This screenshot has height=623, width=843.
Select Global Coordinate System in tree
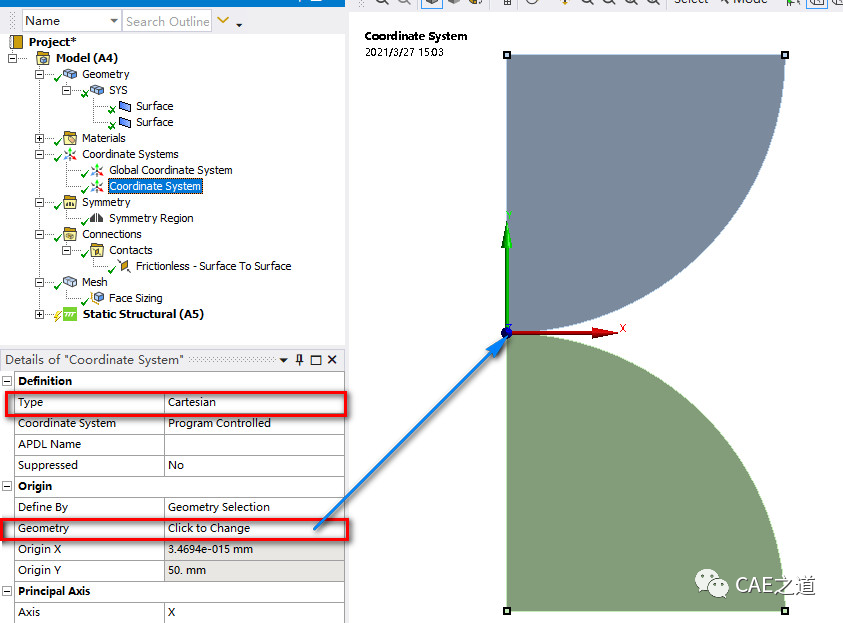pyautogui.click(x=170, y=170)
